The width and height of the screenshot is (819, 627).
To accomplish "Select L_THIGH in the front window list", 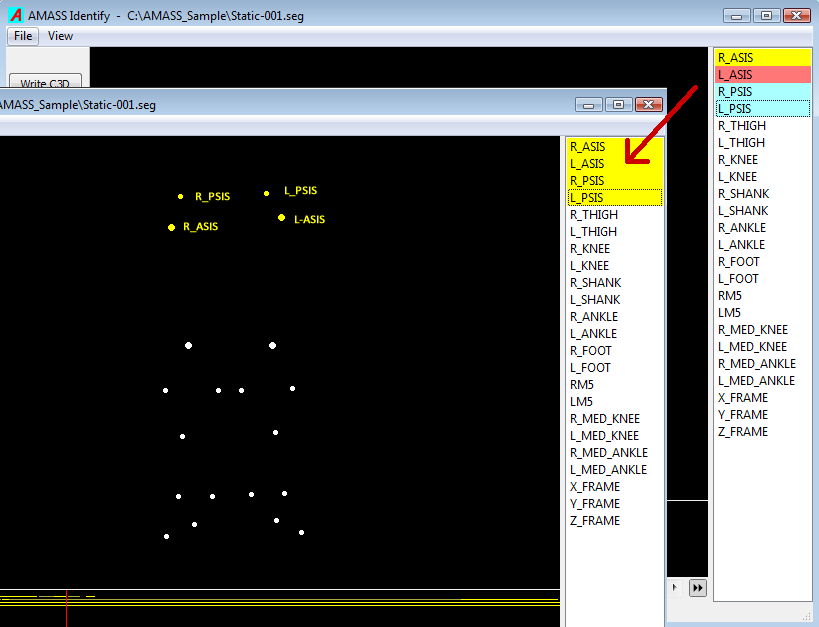I will (x=615, y=231).
